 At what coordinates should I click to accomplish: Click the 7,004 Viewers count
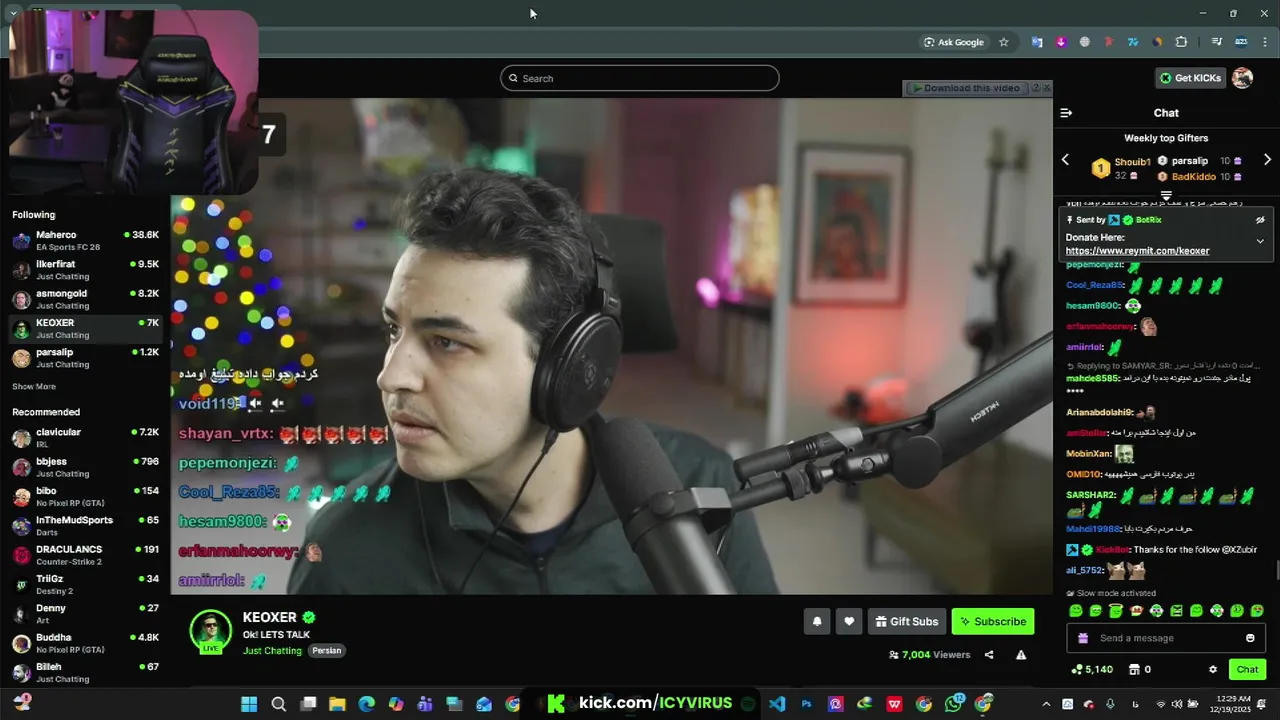coord(929,655)
